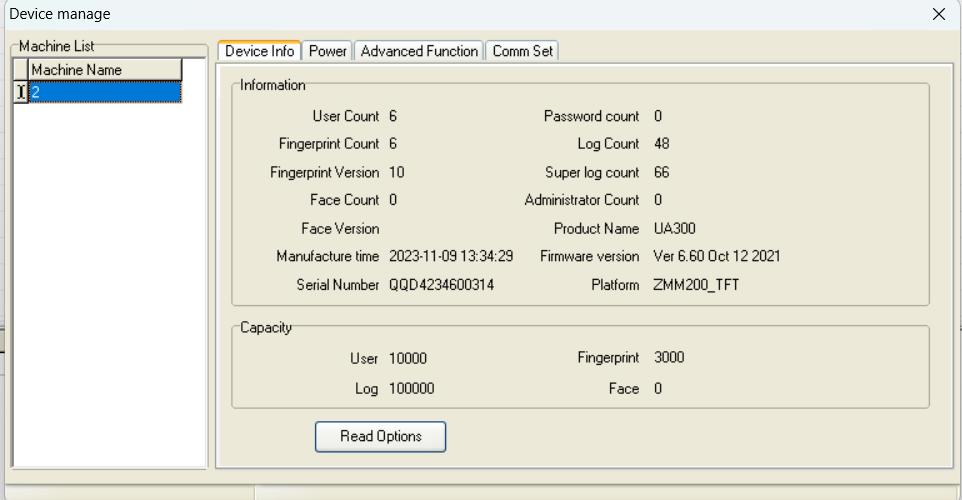The image size is (962, 500).
Task: Close the Device manage window
Action: coord(938,14)
